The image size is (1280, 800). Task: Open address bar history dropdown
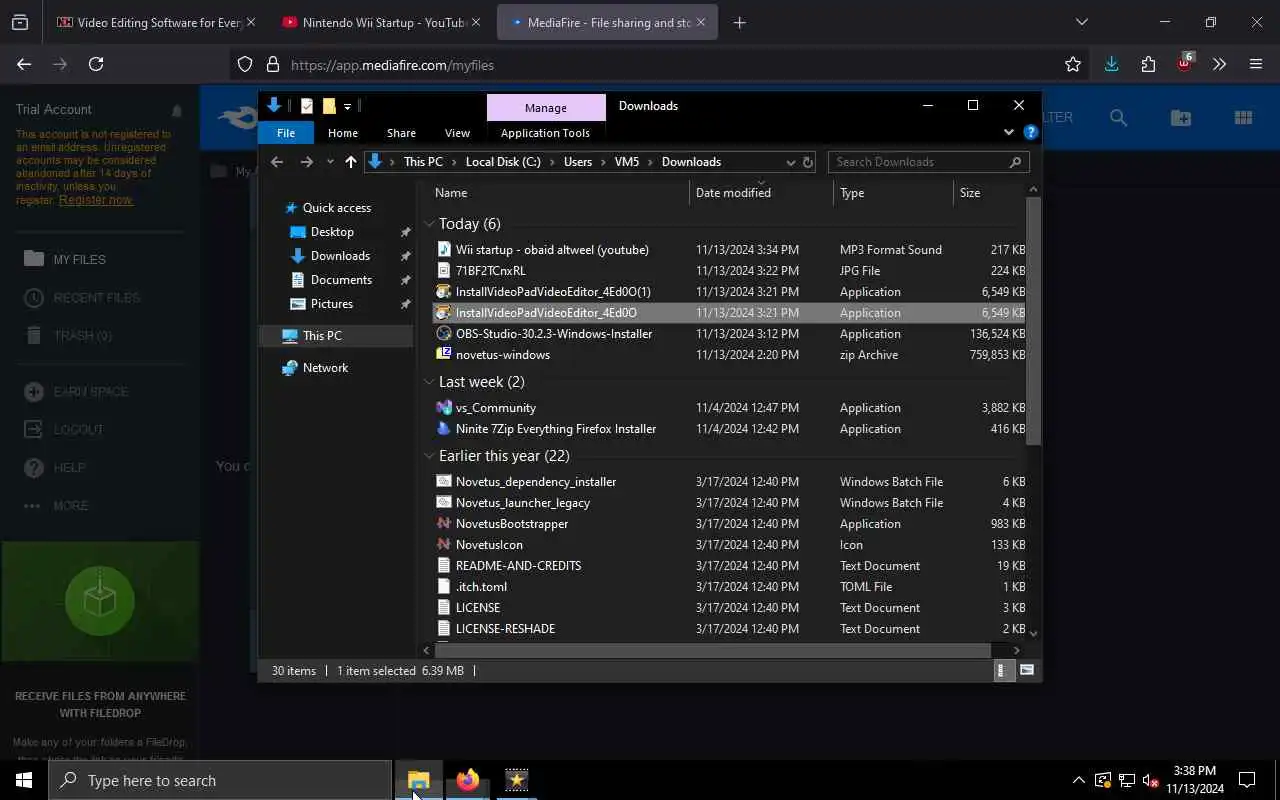(x=790, y=162)
